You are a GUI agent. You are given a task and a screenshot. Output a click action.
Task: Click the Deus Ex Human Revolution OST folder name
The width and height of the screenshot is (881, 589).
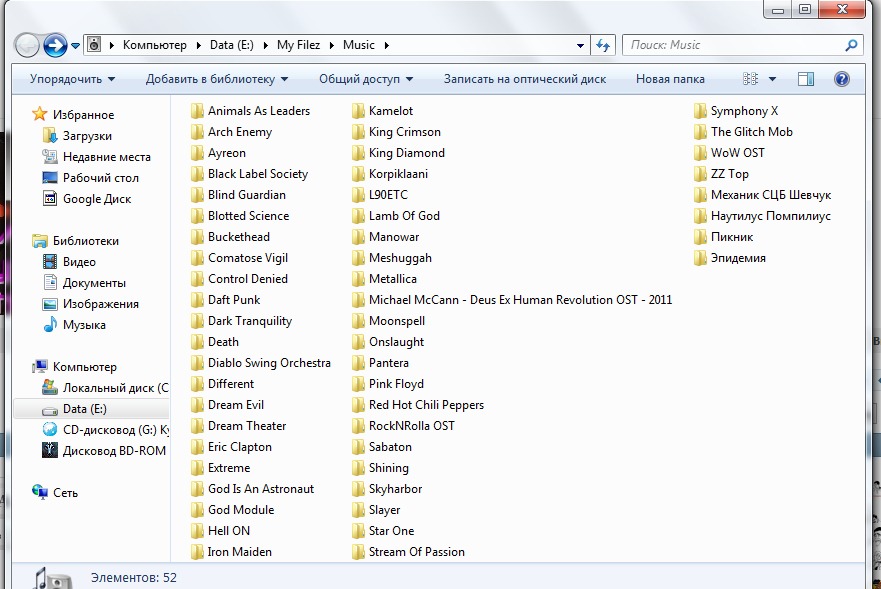coord(520,300)
